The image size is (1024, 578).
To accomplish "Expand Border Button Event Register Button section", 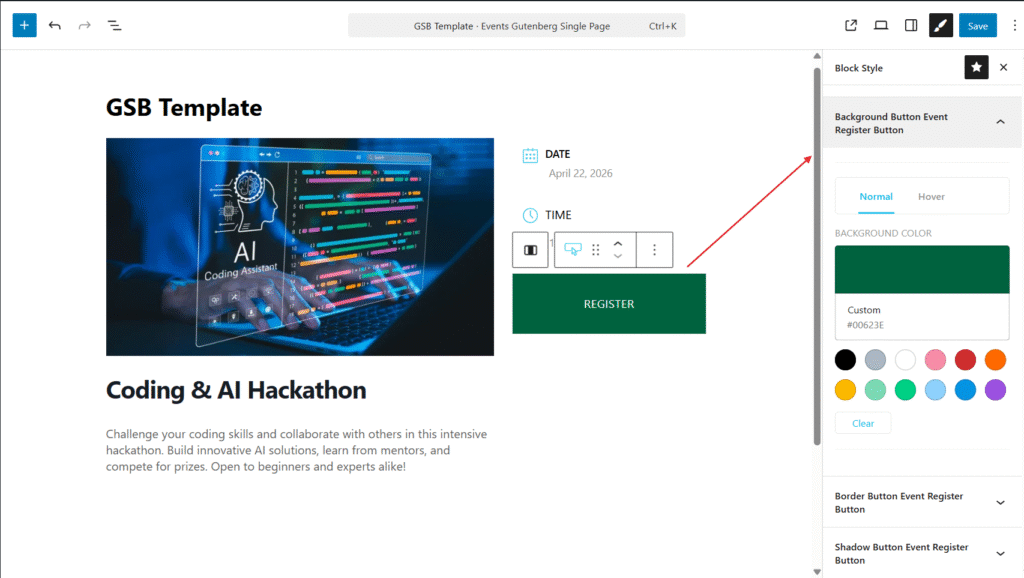I will (x=1000, y=502).
